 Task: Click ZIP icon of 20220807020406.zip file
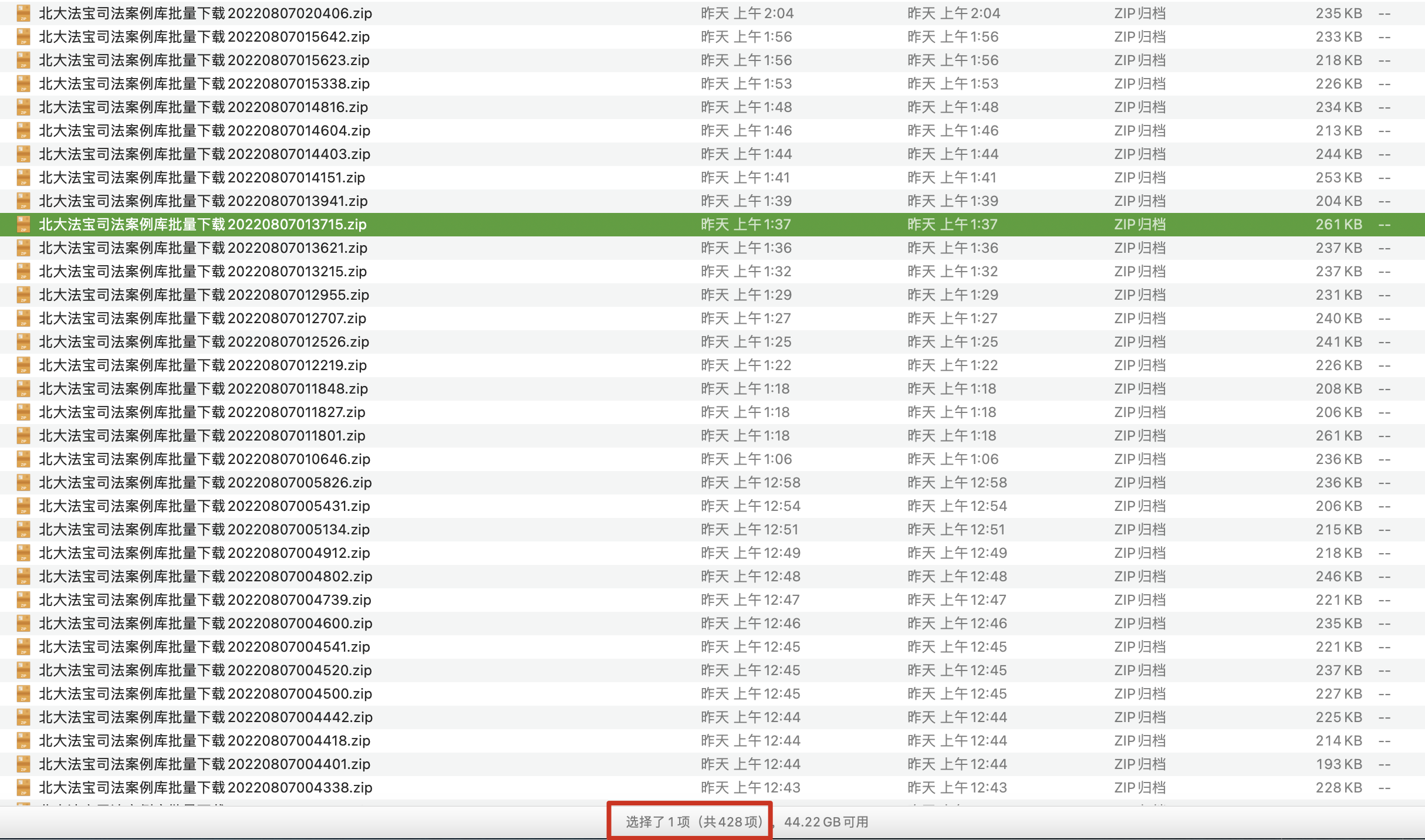coord(23,13)
